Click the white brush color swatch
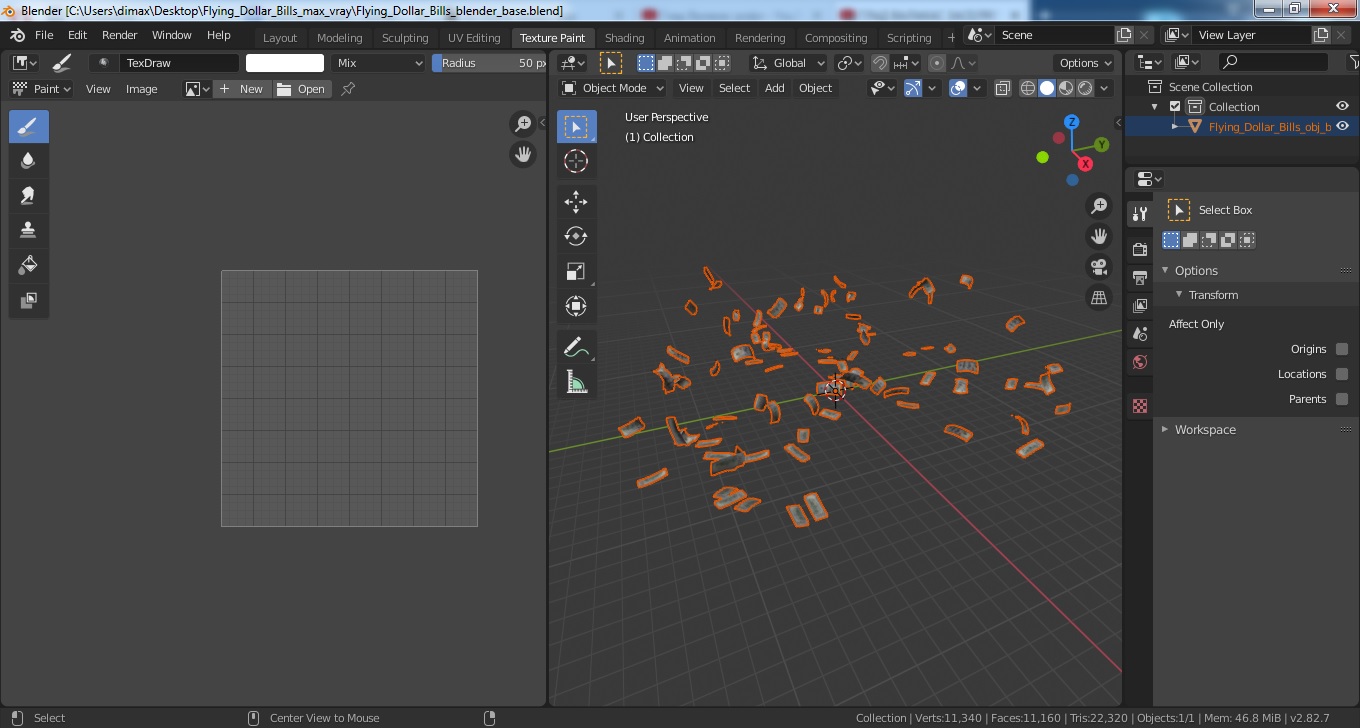The width and height of the screenshot is (1360, 728). 285,63
